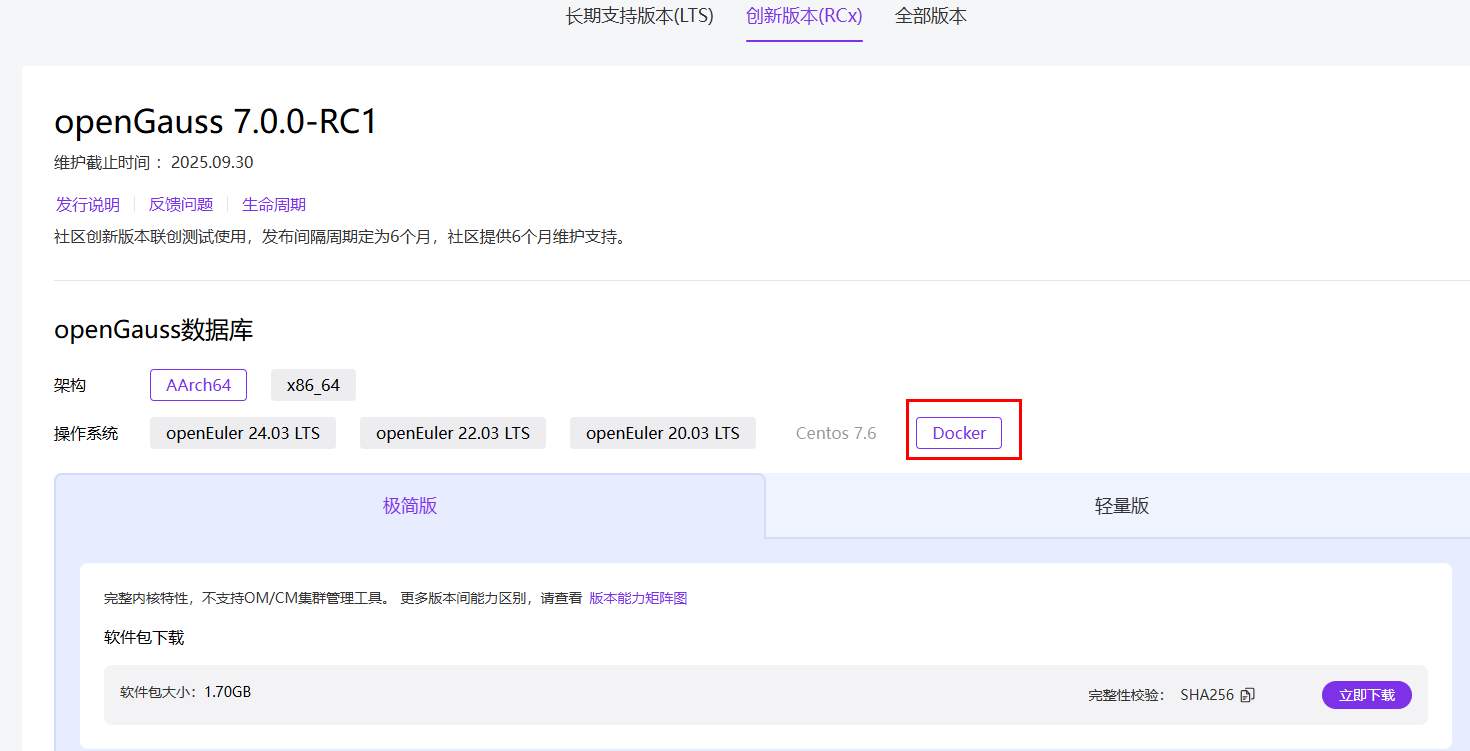Switch to the 长期支持版本(LTS) tab
The image size is (1470, 751).
pyautogui.click(x=640, y=16)
